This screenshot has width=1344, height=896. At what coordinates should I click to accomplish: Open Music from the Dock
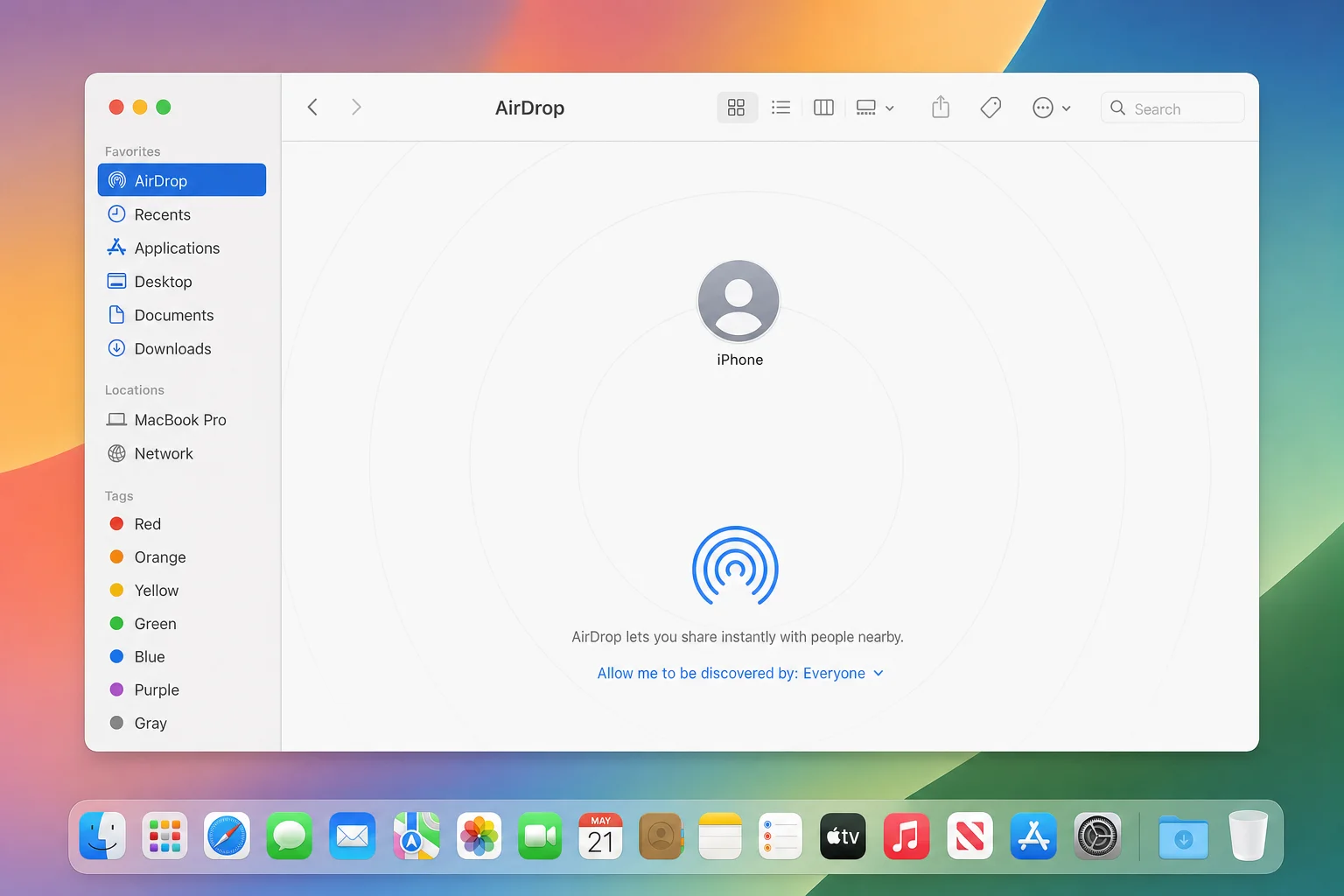click(x=906, y=836)
